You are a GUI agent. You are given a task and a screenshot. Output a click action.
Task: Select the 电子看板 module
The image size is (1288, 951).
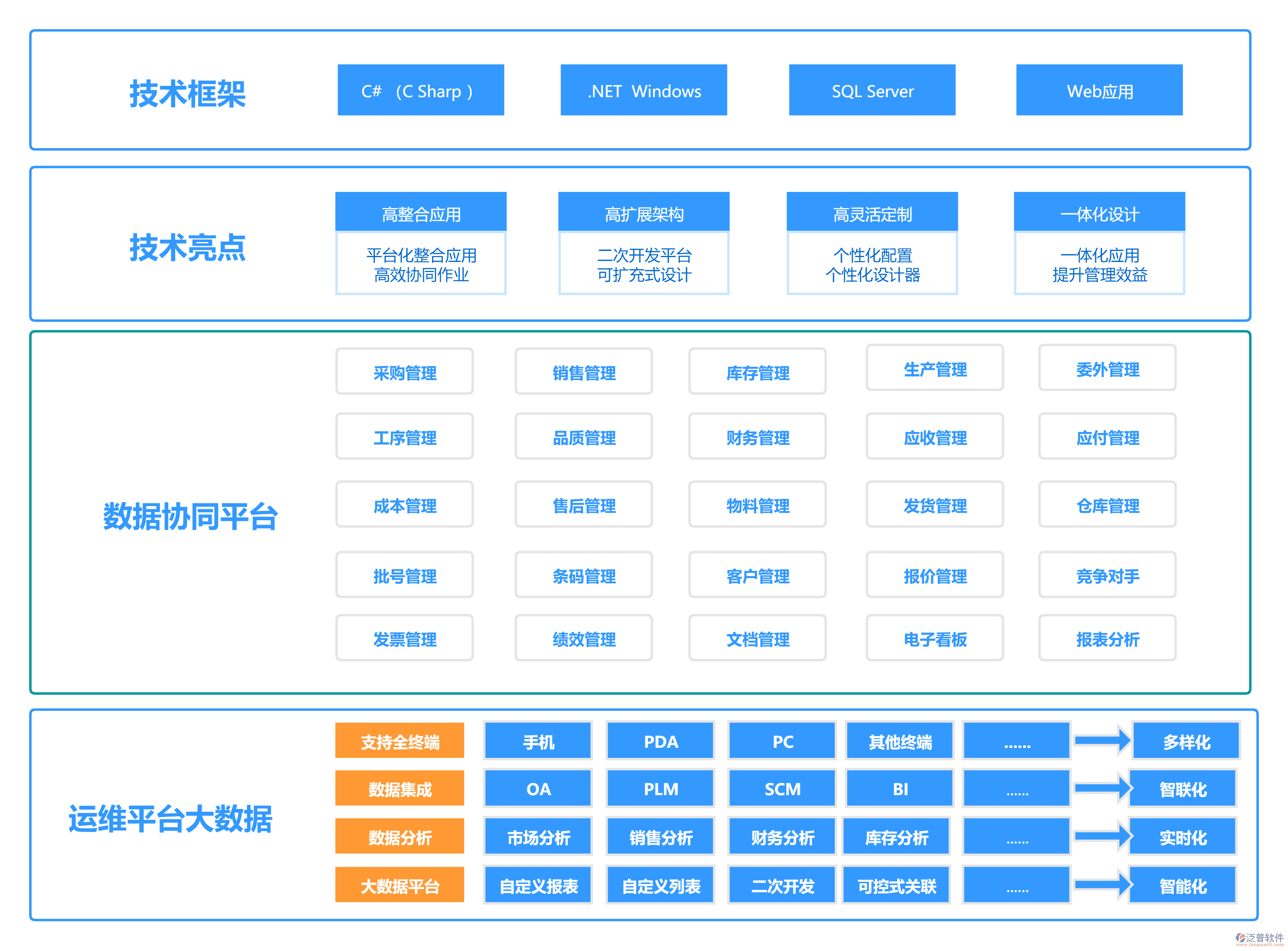pos(934,638)
